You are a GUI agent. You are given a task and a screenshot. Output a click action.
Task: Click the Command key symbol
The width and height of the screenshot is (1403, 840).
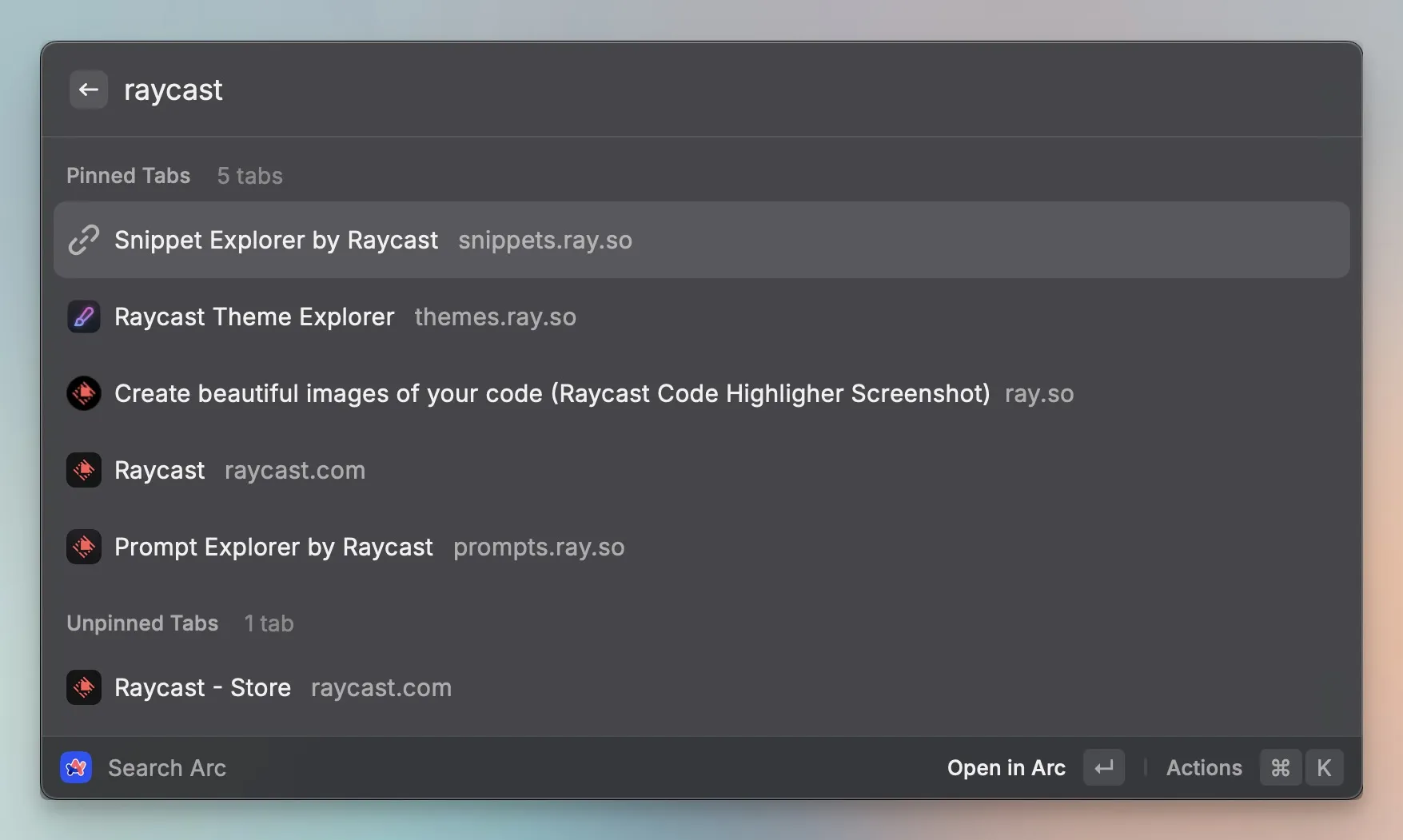click(1280, 767)
